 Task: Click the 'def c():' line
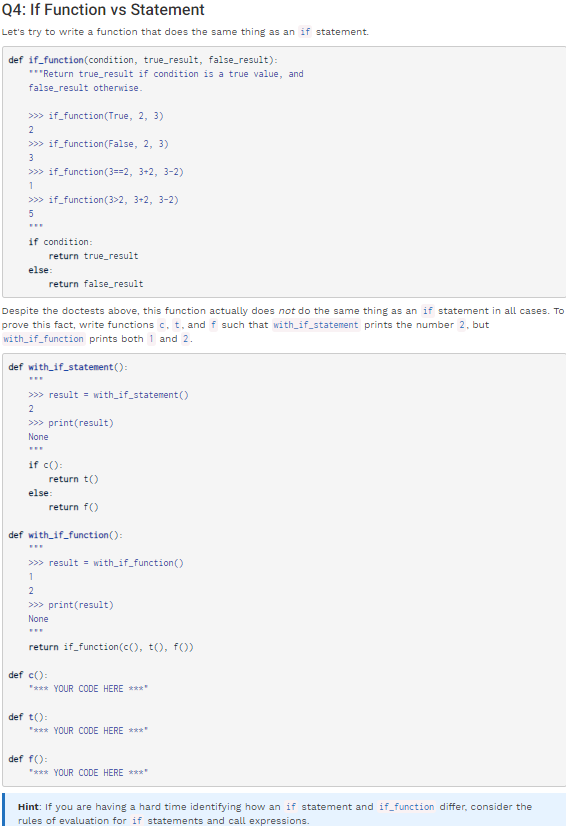coord(28,675)
